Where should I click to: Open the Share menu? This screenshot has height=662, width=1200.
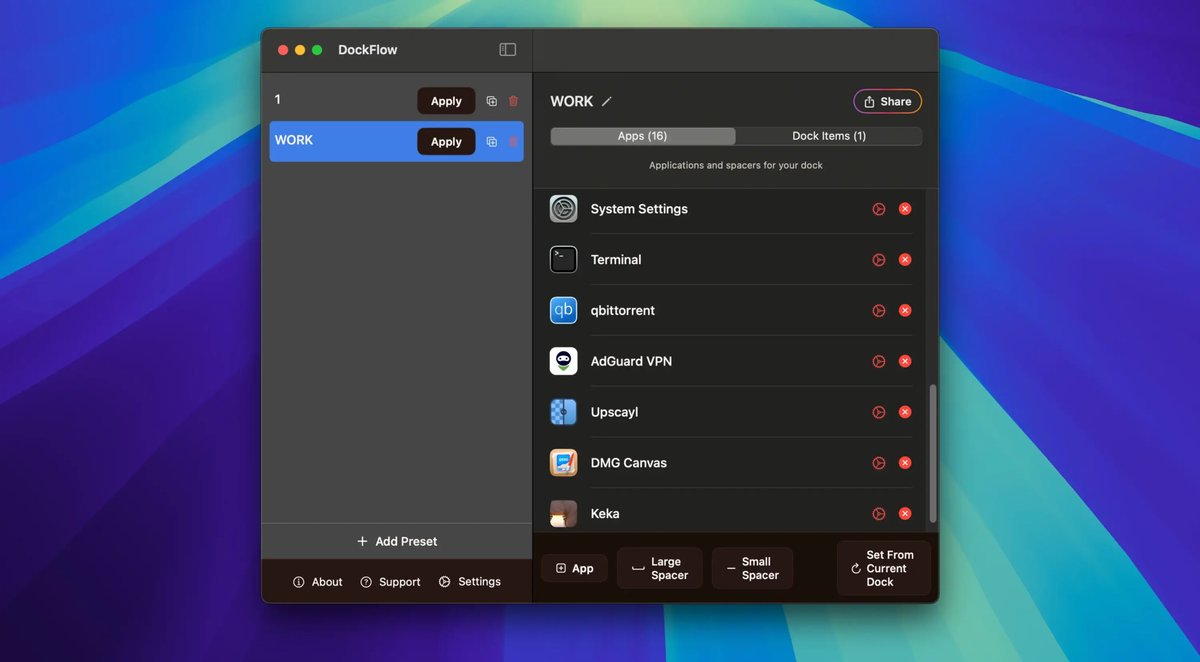887,100
